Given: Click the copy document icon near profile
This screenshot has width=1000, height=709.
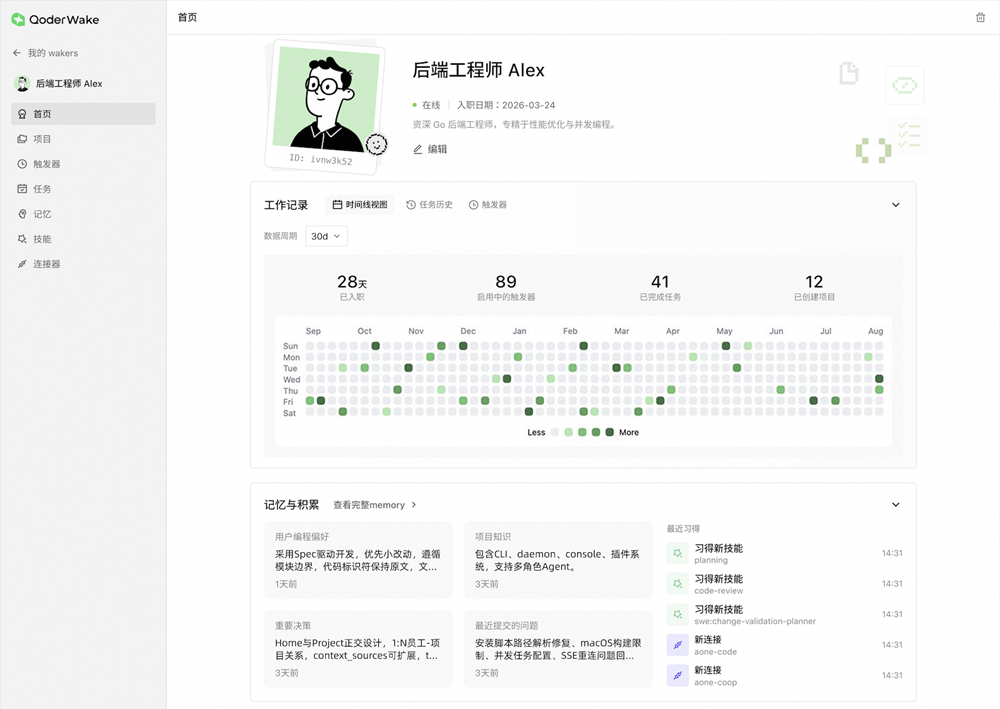Looking at the screenshot, I should (849, 73).
